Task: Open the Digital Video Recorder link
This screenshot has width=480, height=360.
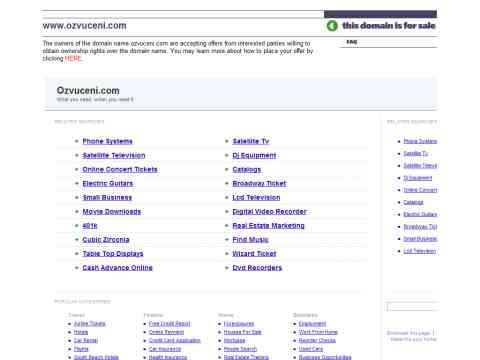Action: tap(269, 211)
